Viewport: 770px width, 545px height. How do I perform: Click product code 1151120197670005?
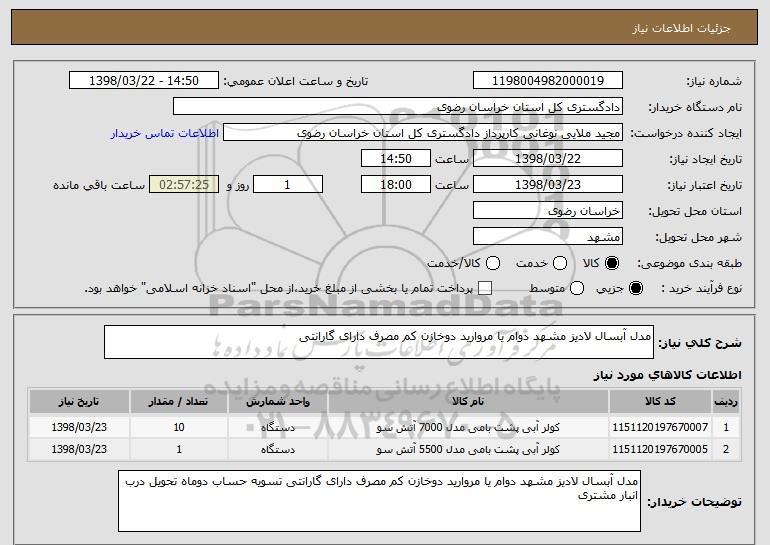click(x=660, y=449)
